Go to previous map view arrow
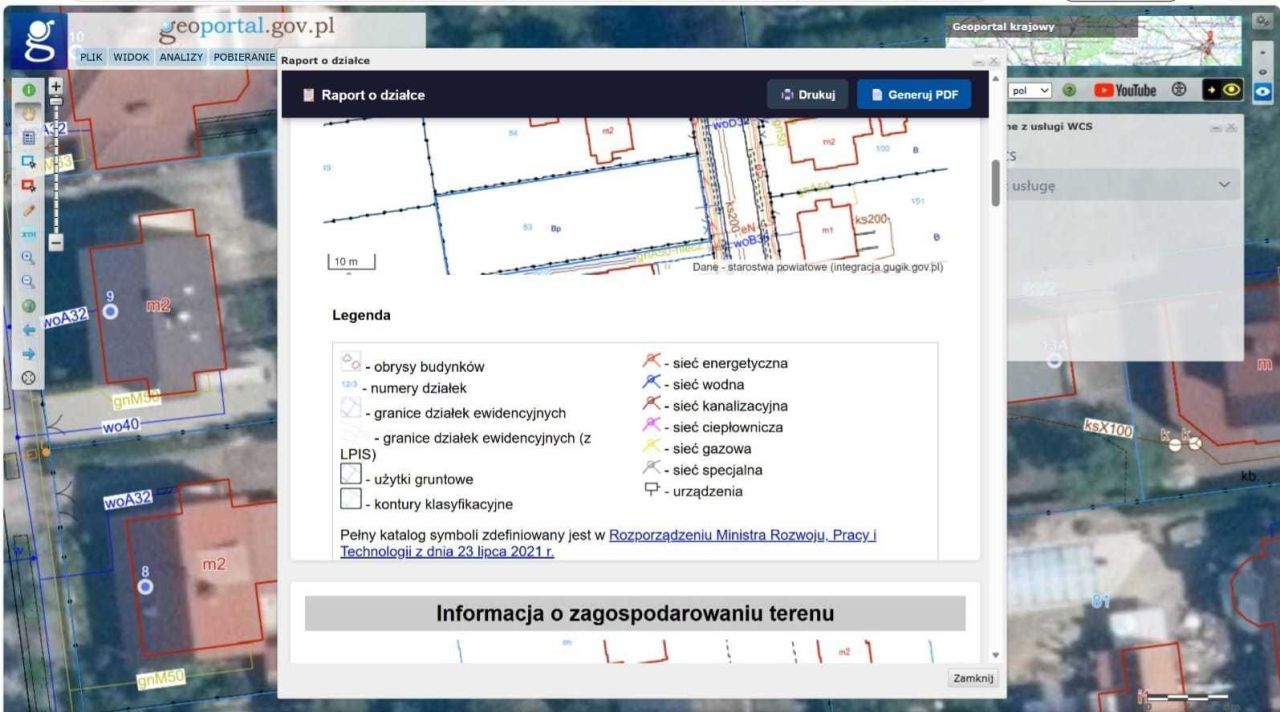This screenshot has height=712, width=1280. click(x=29, y=330)
